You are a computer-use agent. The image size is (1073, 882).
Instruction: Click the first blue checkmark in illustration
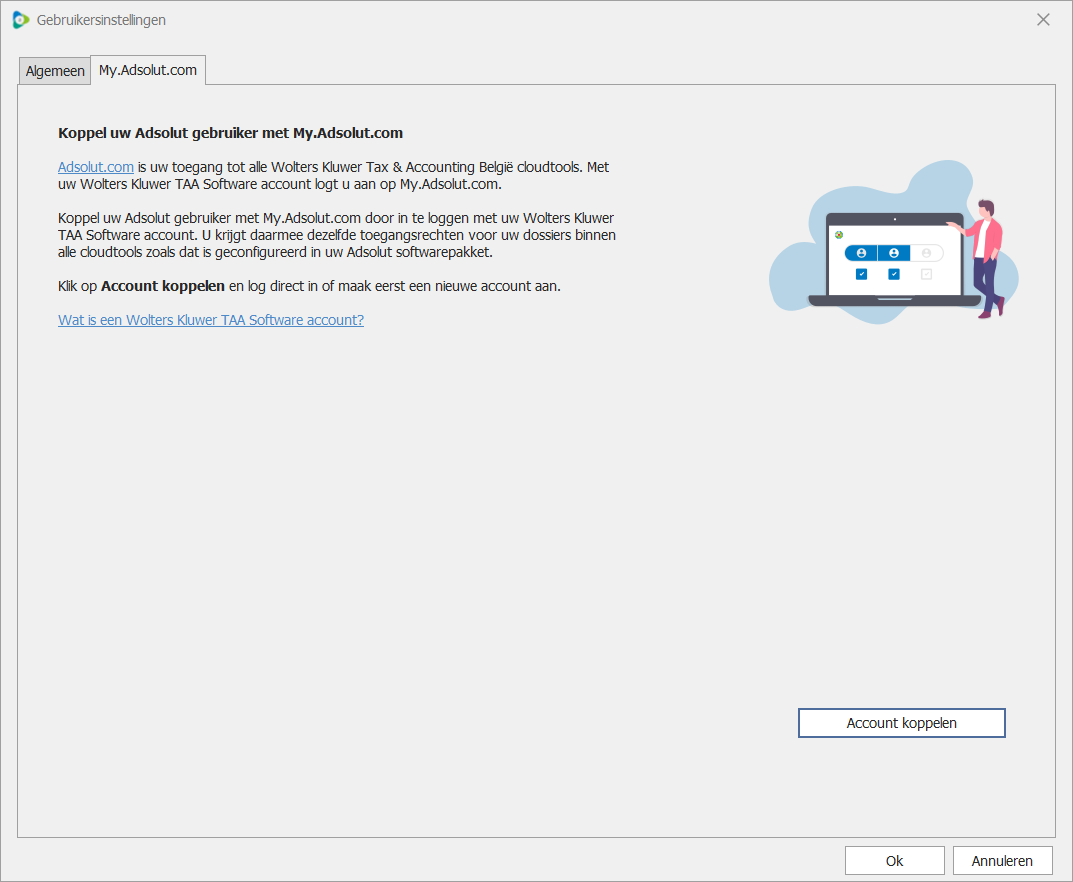click(861, 274)
